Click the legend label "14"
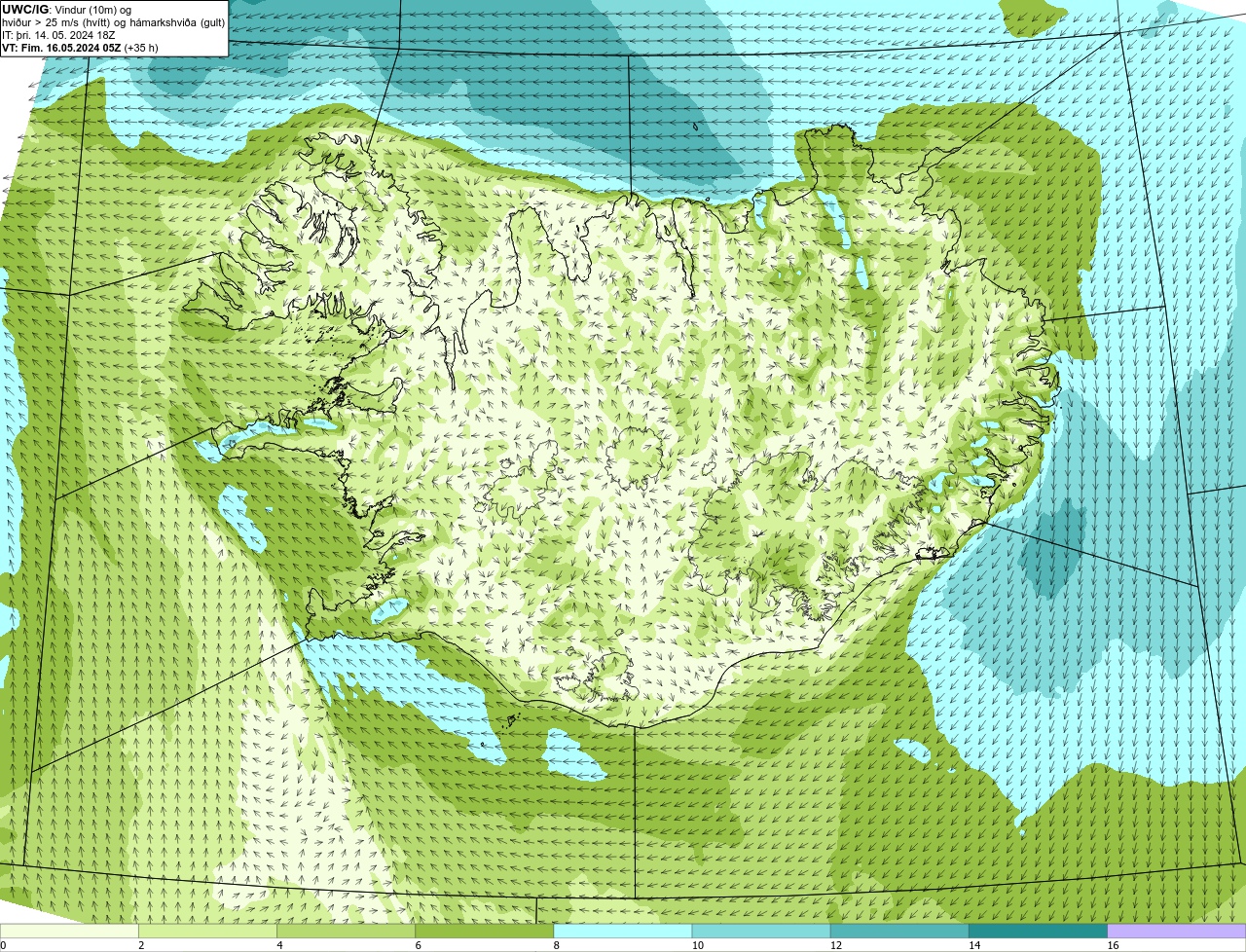1246x952 pixels. [973, 945]
